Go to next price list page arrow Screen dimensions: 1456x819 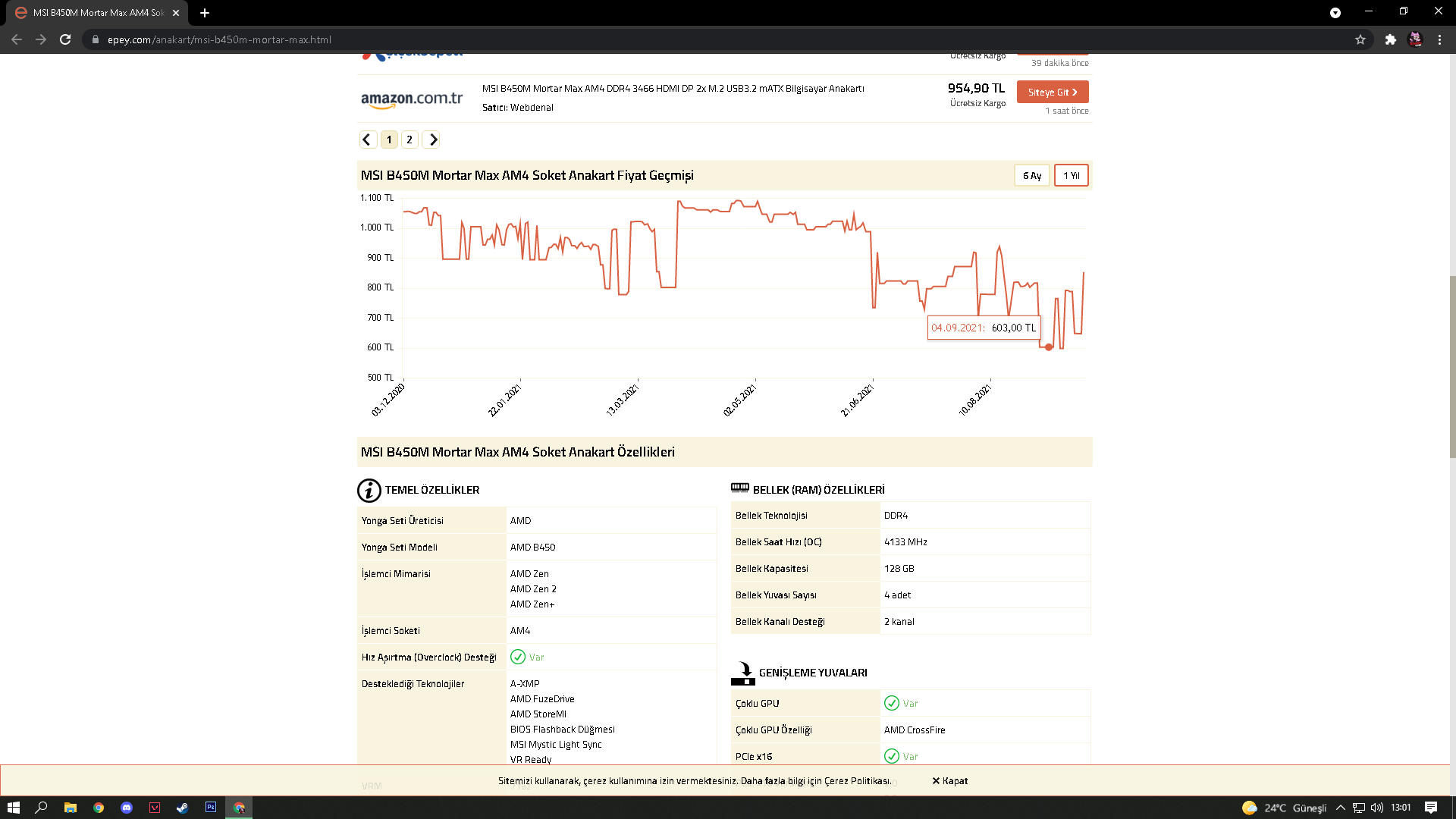click(x=432, y=140)
